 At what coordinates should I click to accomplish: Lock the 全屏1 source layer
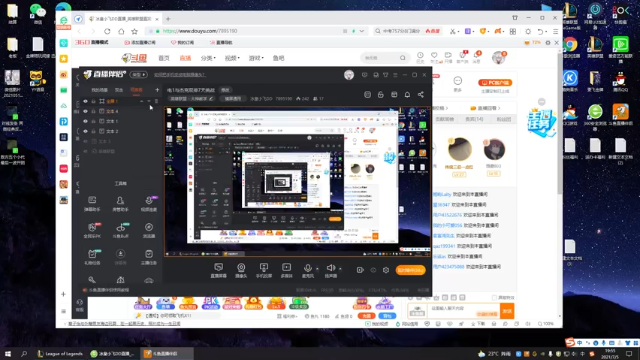[93, 101]
